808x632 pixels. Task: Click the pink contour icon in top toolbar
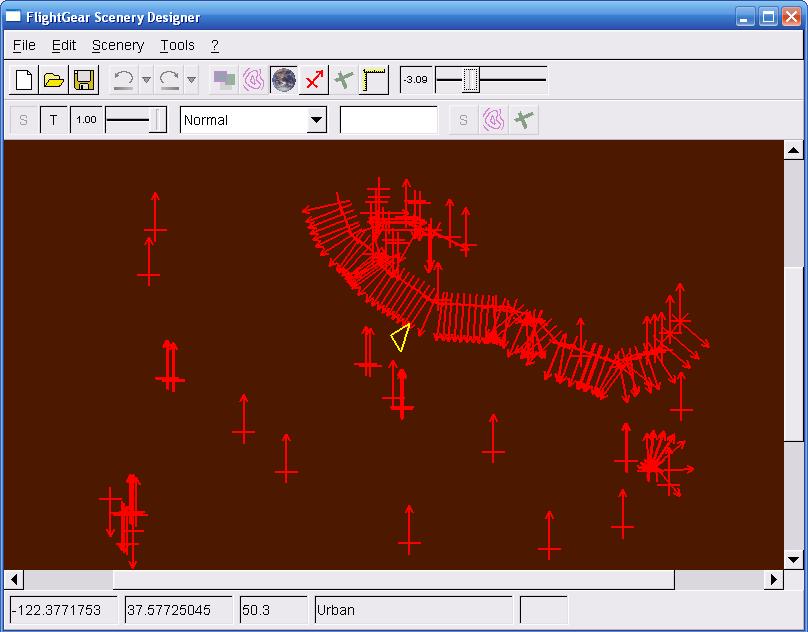pos(254,80)
